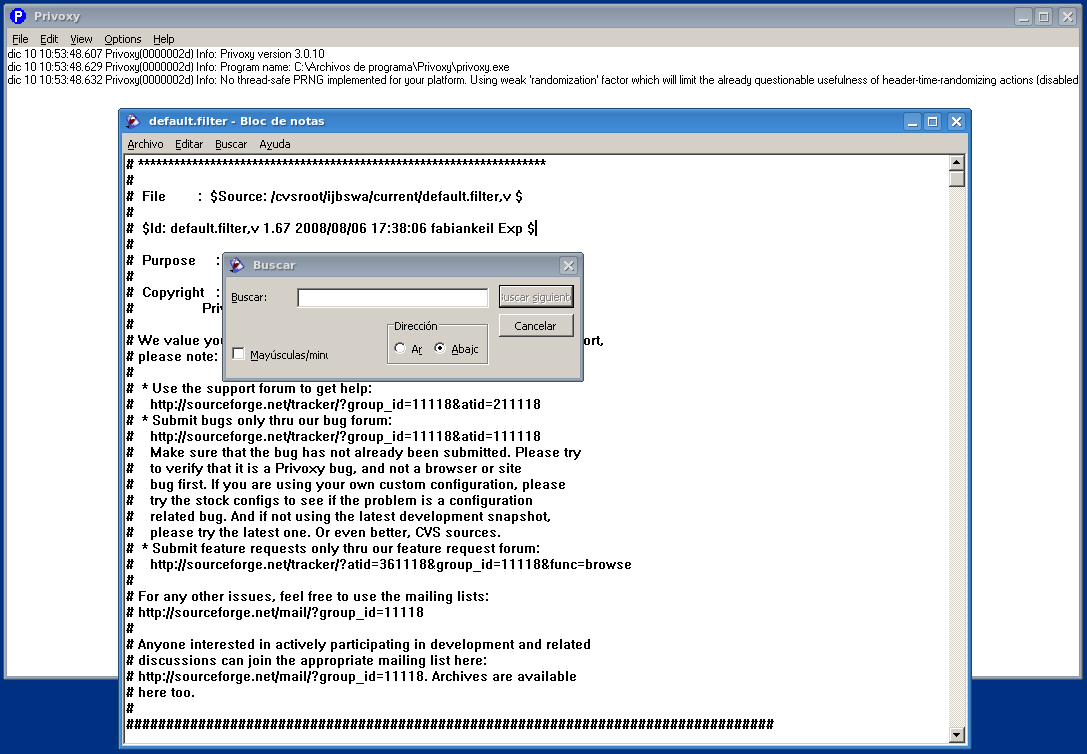Screen dimensions: 1087x754
Task: Click the 'here too.' line in Notepad
Action: click(x=161, y=692)
